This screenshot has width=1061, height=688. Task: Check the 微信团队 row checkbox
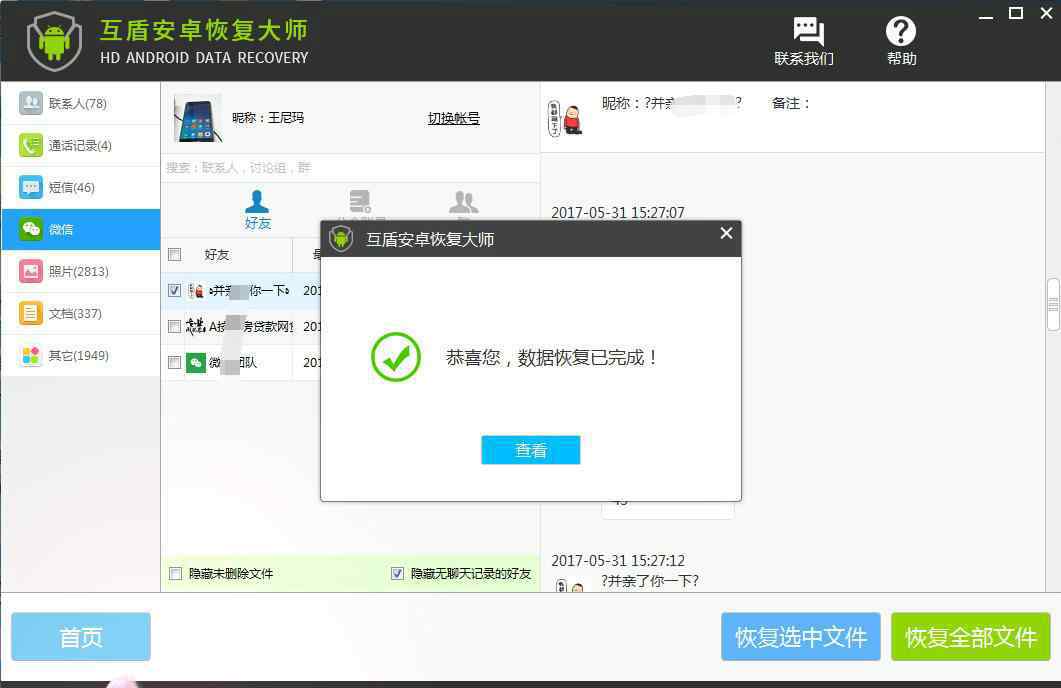pyautogui.click(x=175, y=363)
